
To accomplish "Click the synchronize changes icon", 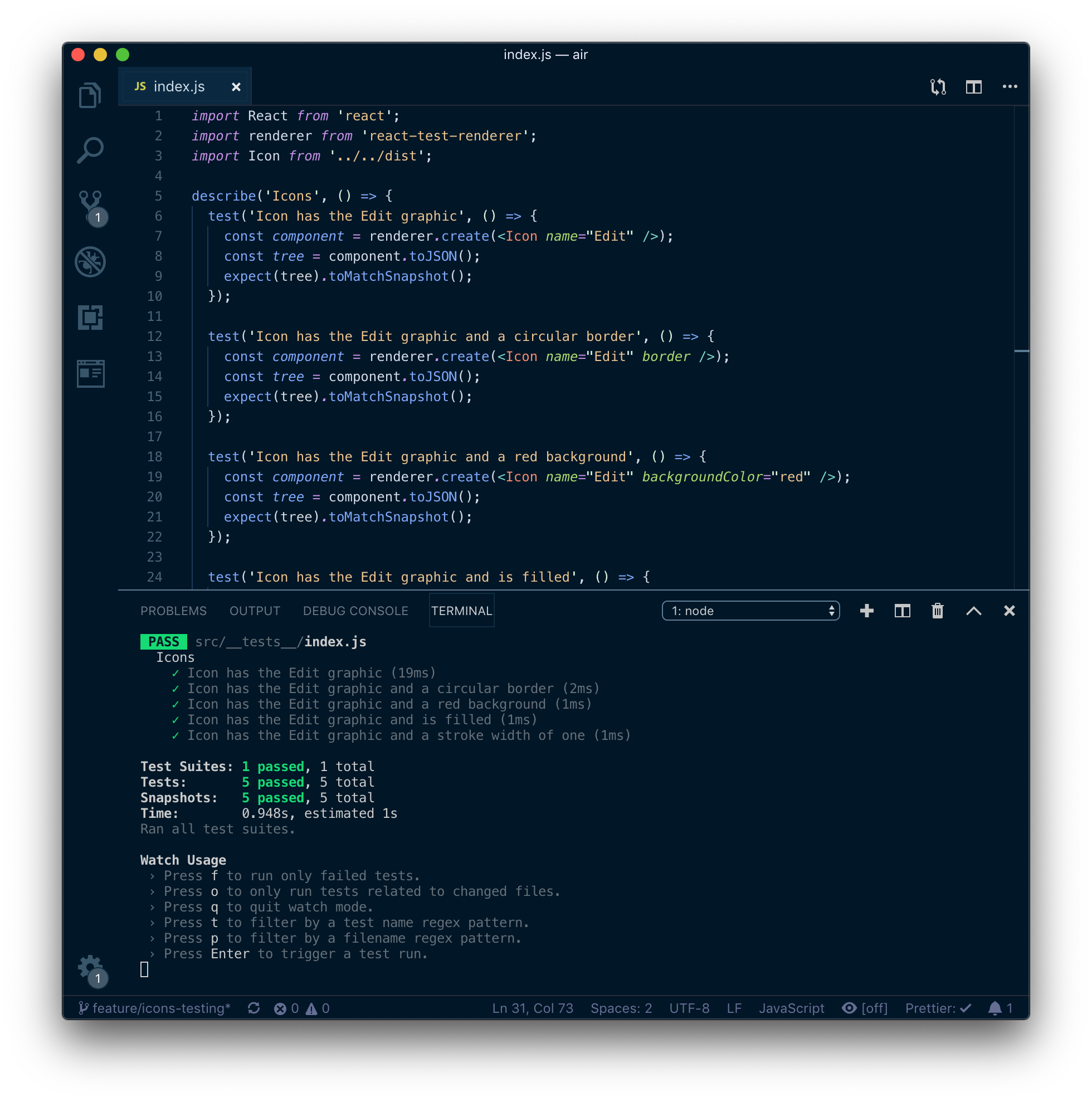I will coord(254,1008).
